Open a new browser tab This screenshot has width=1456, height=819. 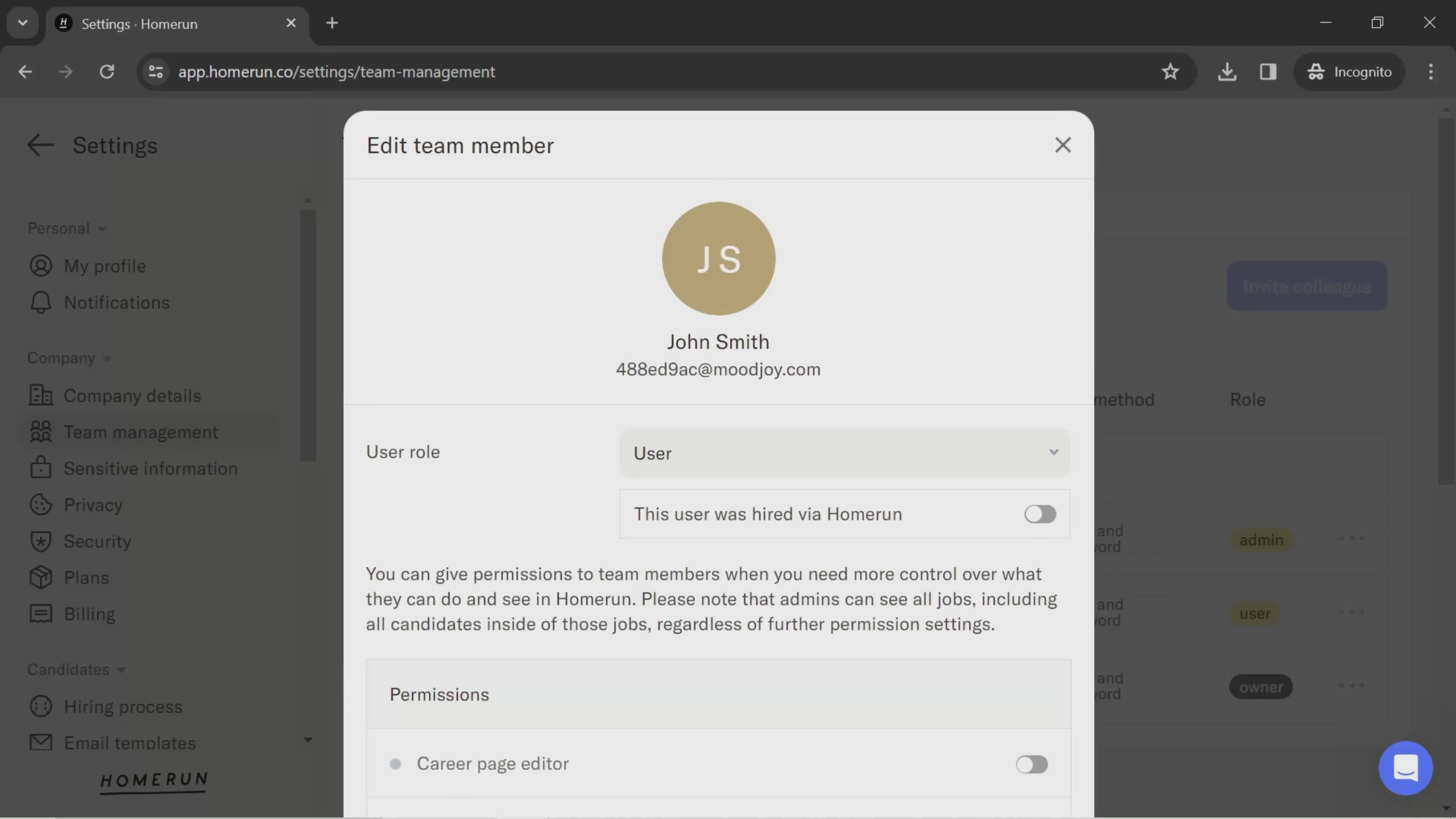333,23
